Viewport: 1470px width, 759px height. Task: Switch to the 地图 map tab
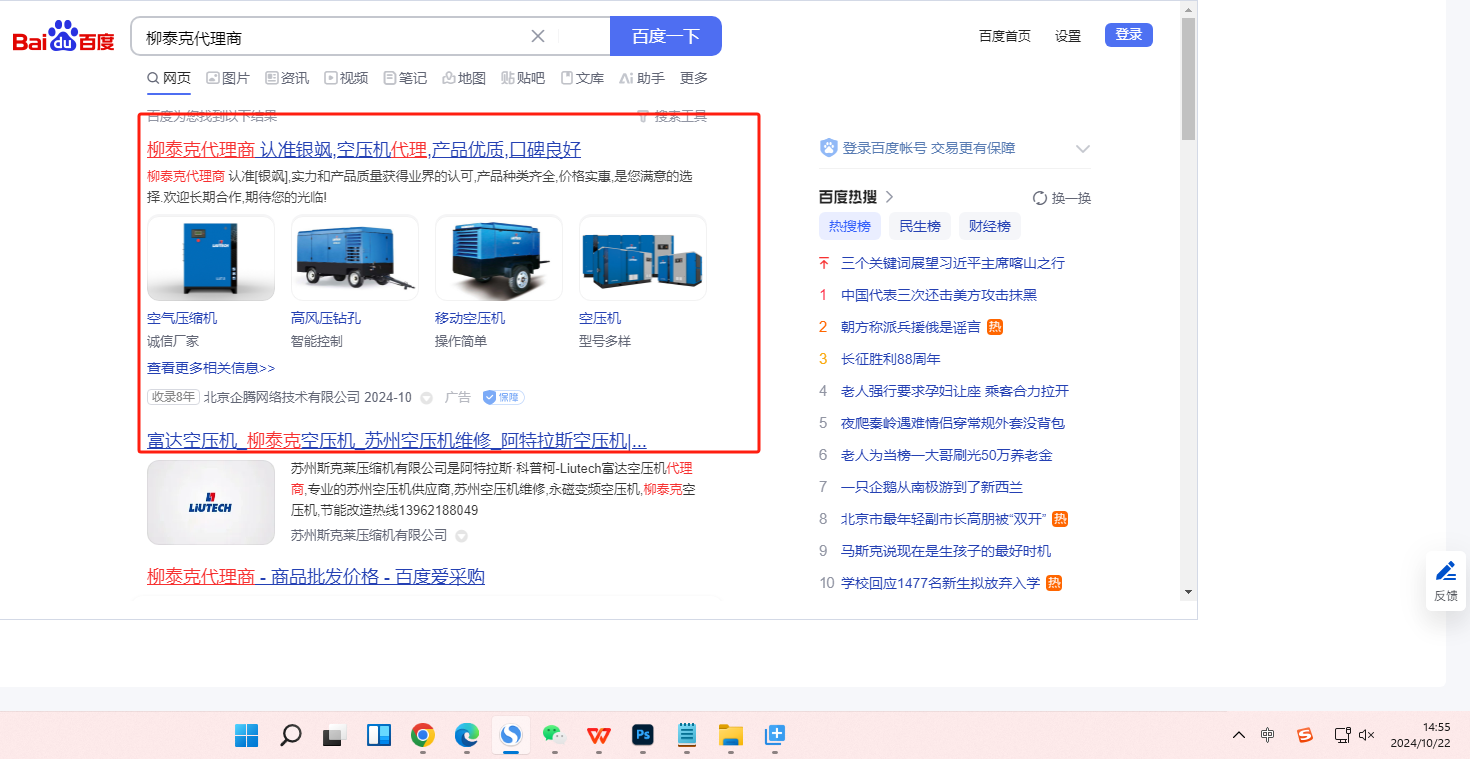[464, 78]
